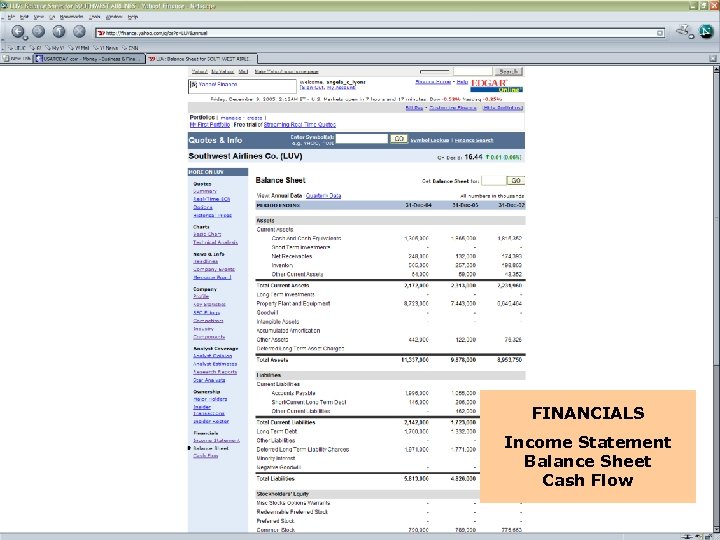
Task: Click the Symbol Lookup link
Action: coord(429,141)
